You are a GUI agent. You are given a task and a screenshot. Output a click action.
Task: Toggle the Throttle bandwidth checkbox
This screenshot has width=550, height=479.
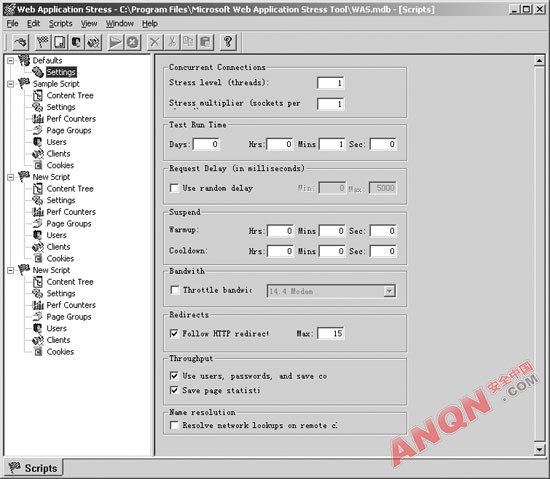coord(174,290)
